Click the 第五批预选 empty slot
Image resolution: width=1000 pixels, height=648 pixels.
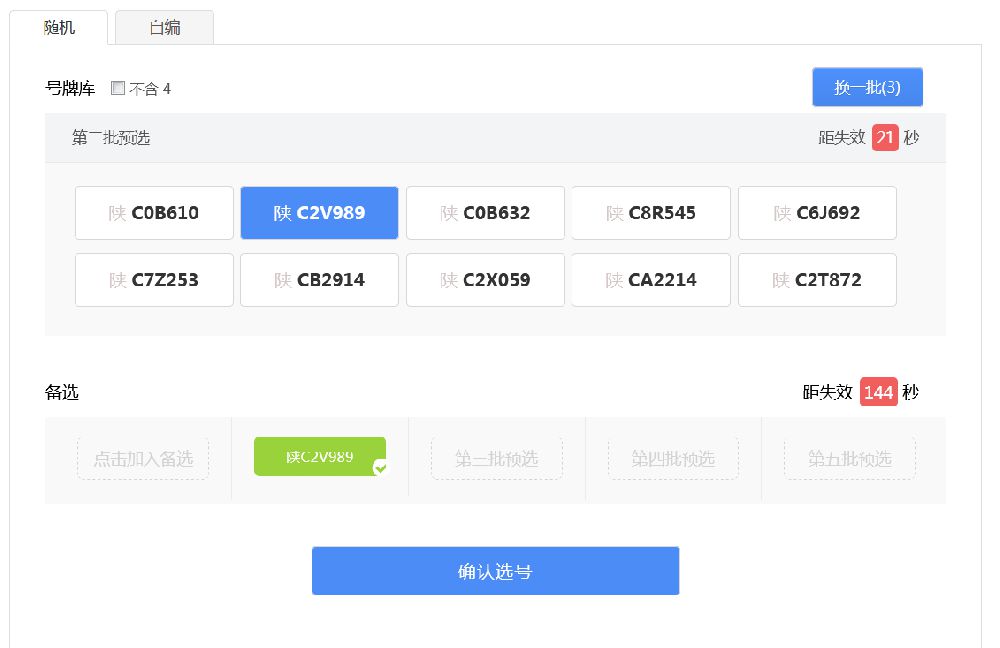tap(849, 459)
